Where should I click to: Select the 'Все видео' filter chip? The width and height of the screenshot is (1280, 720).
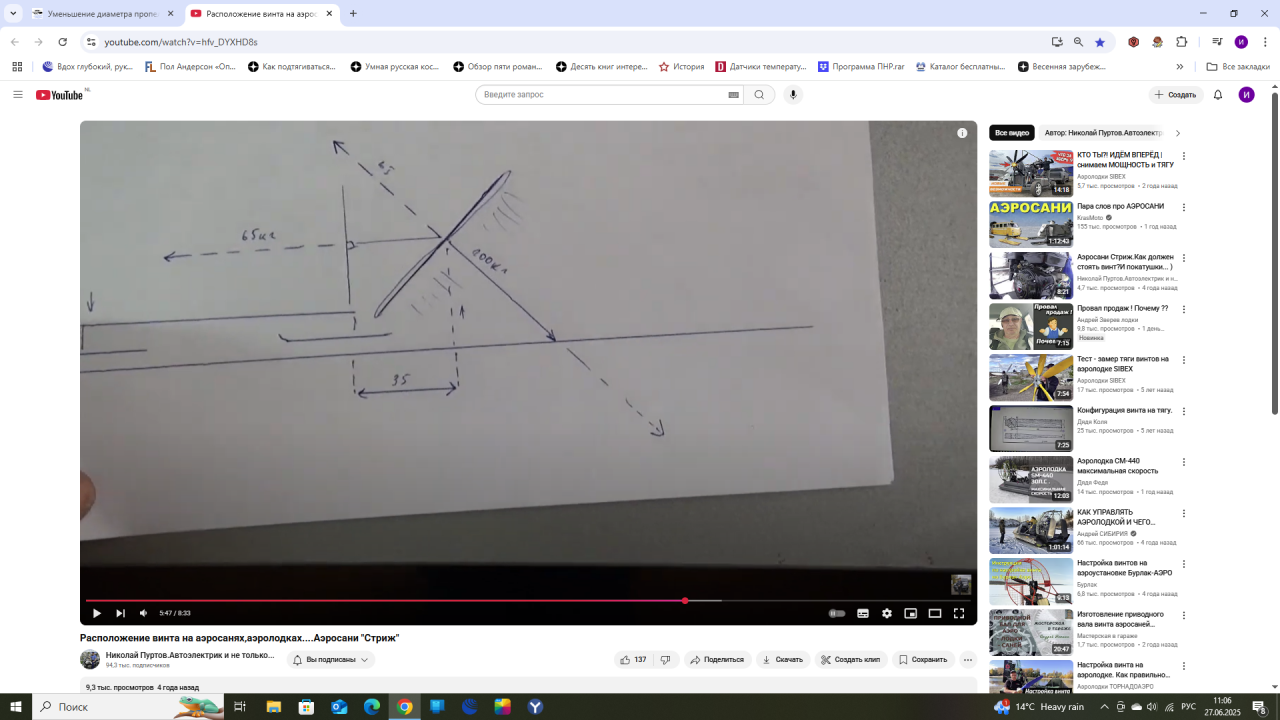[1012, 133]
